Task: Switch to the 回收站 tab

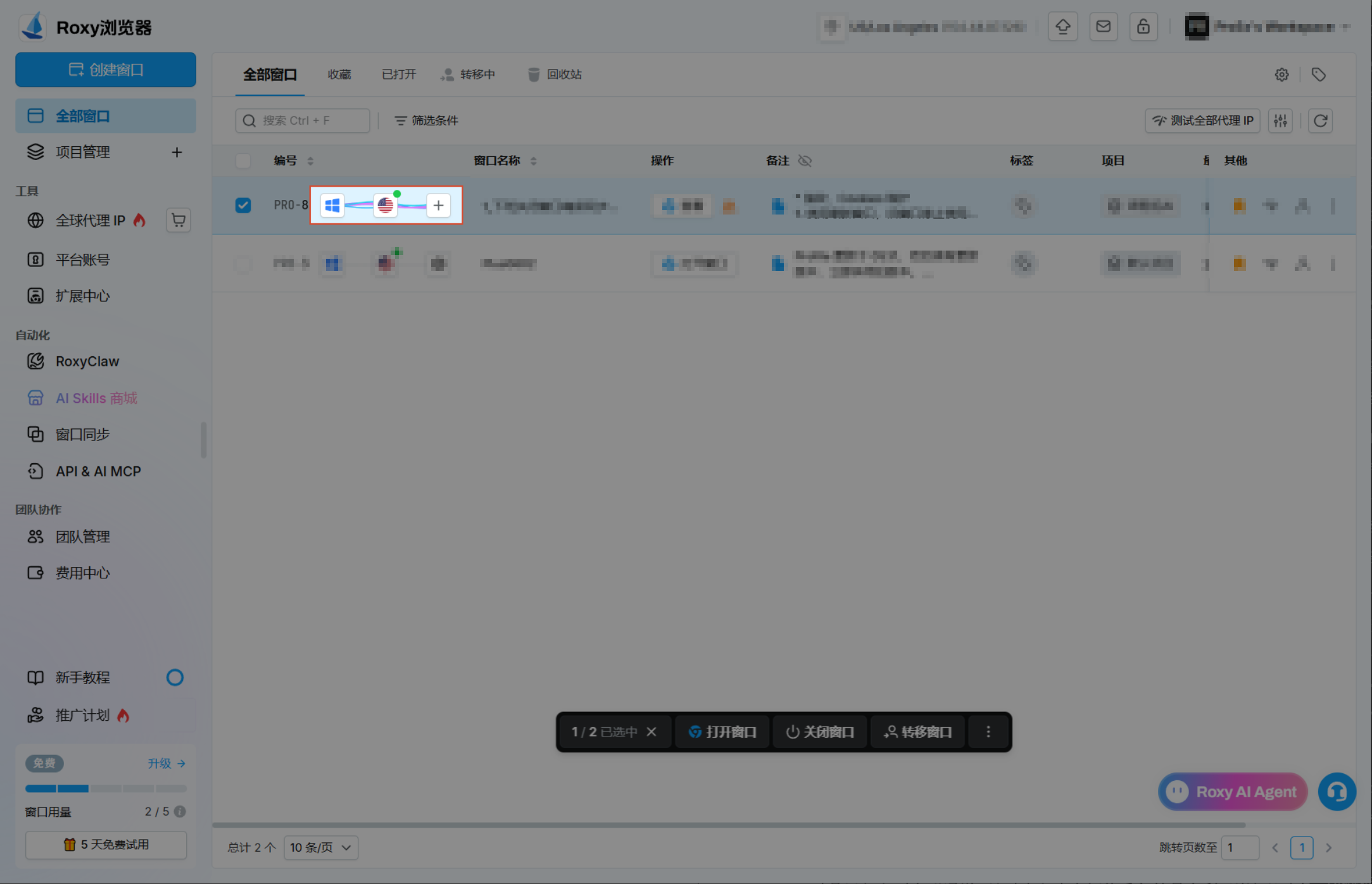Action: 555,75
